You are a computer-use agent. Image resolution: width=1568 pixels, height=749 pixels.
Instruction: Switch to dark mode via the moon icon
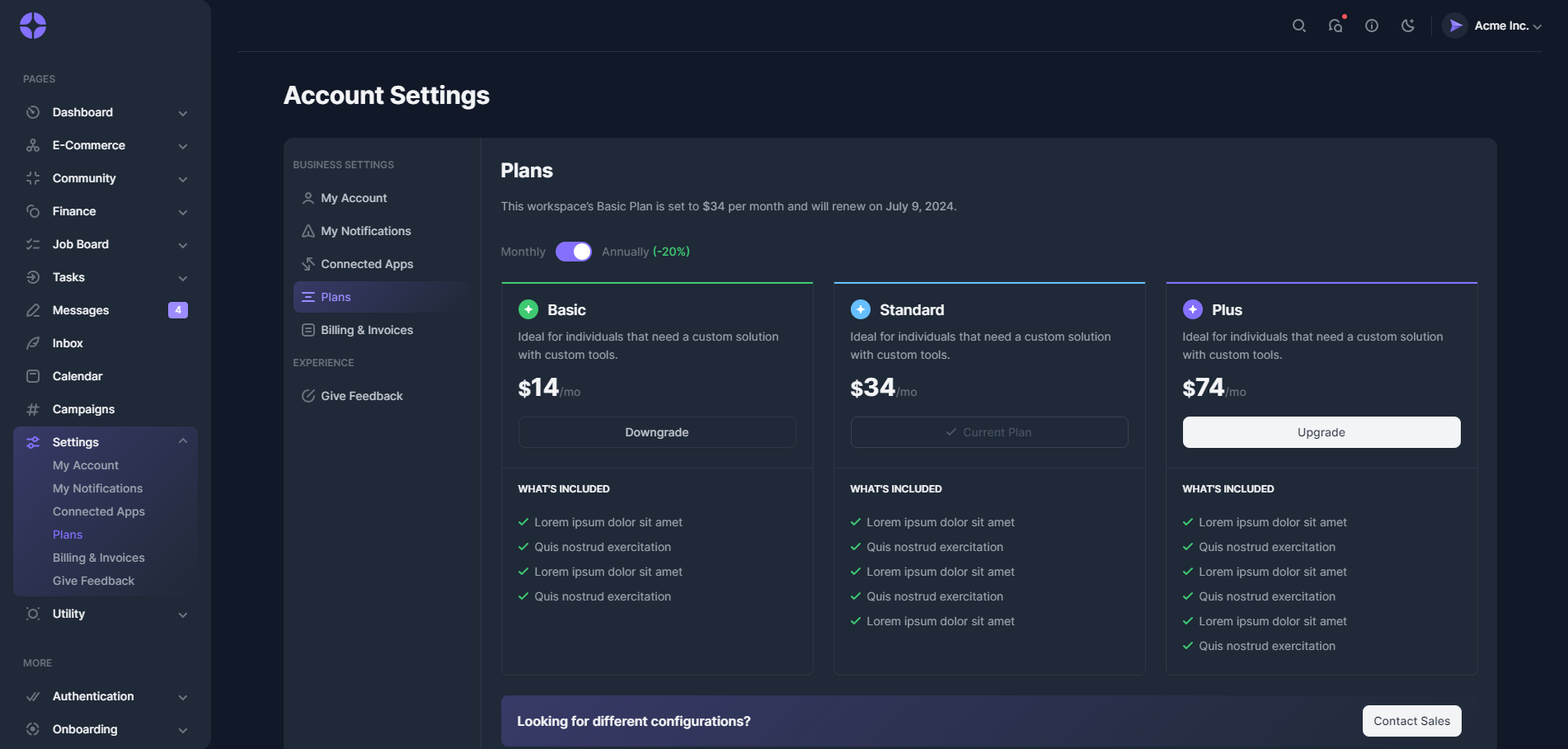1407,26
